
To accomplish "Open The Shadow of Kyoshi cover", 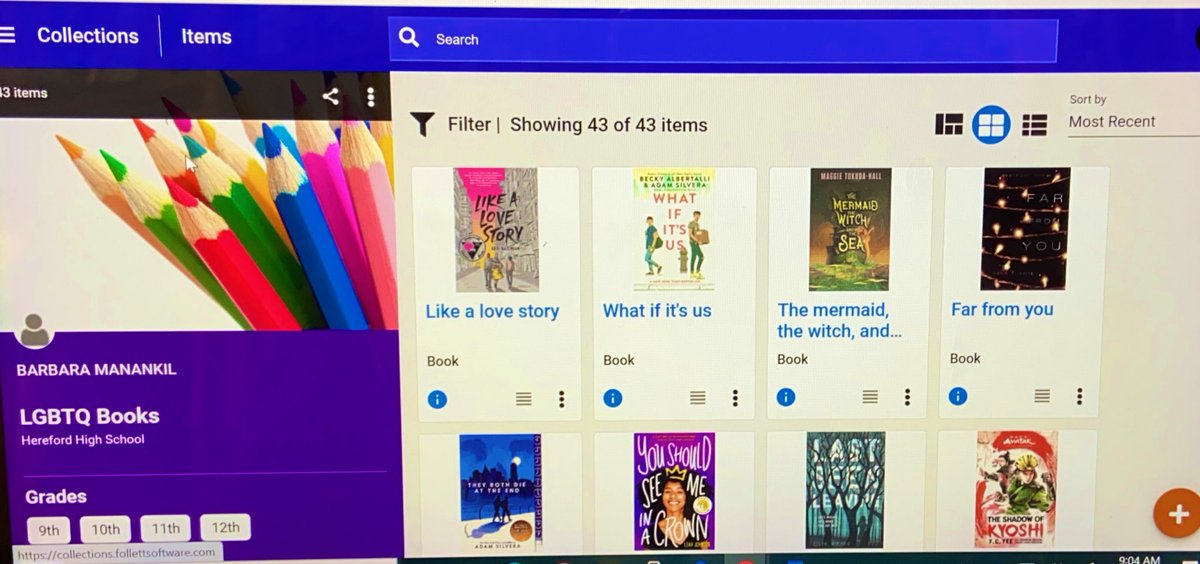I will [1016, 489].
